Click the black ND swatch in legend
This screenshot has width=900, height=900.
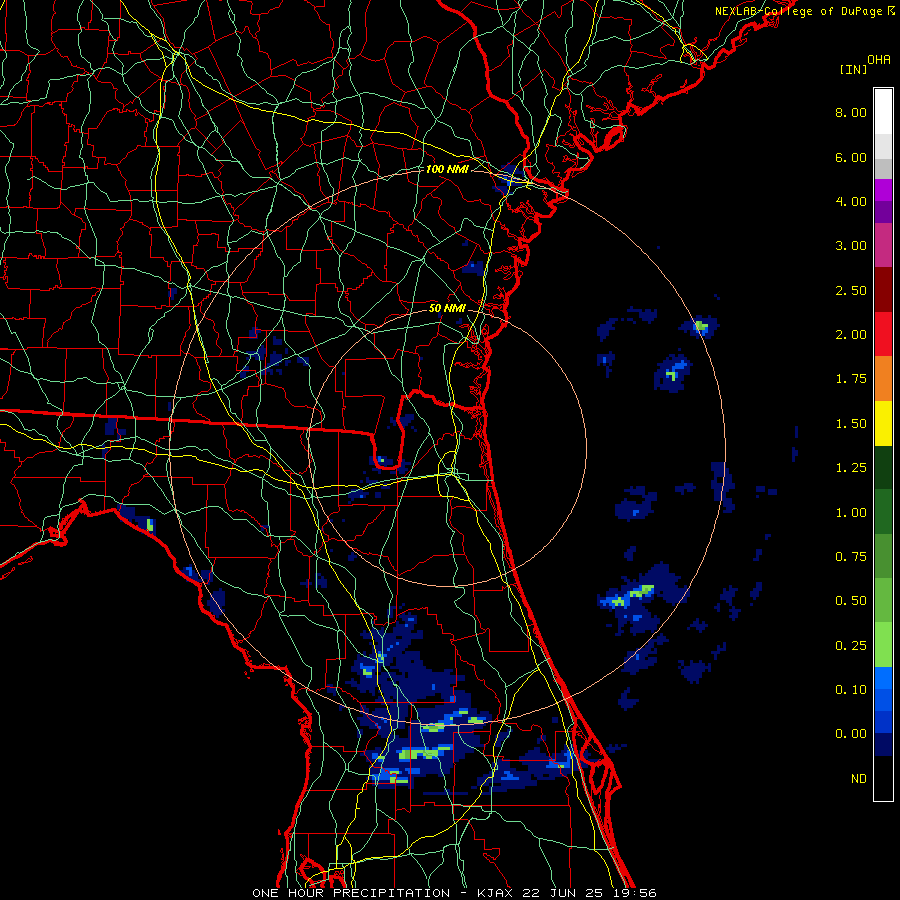883,778
